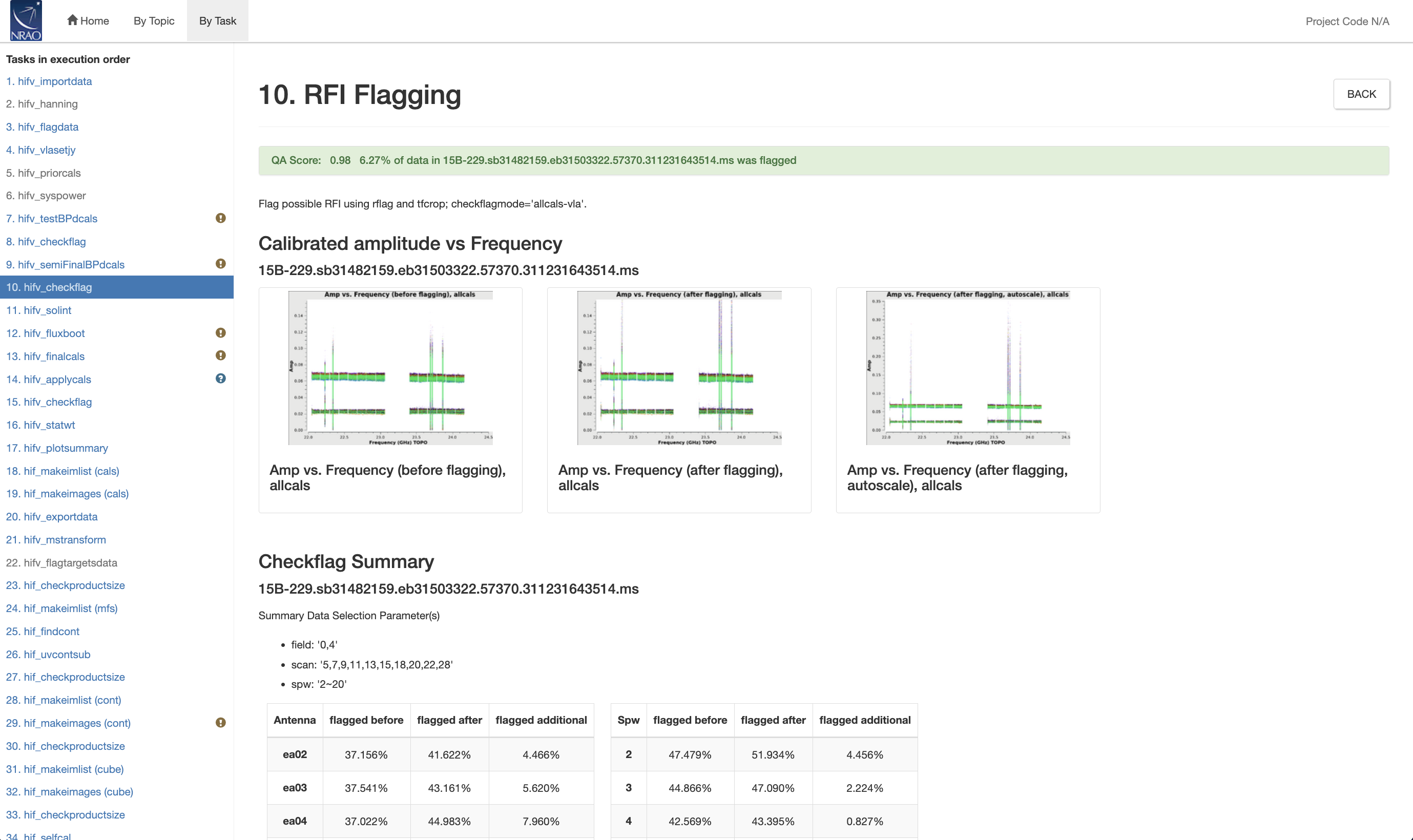Open the after flagging autoscale plot thumbnail

click(x=967, y=368)
